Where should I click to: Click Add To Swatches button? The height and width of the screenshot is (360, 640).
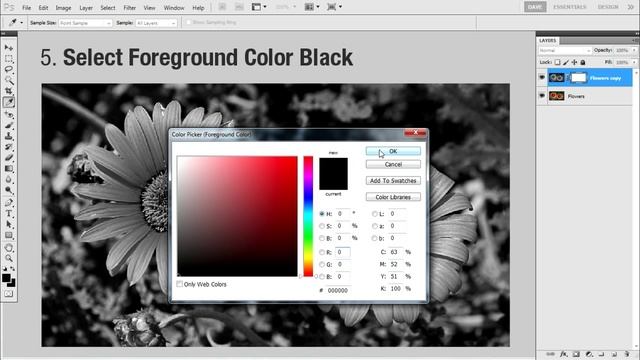coord(393,180)
